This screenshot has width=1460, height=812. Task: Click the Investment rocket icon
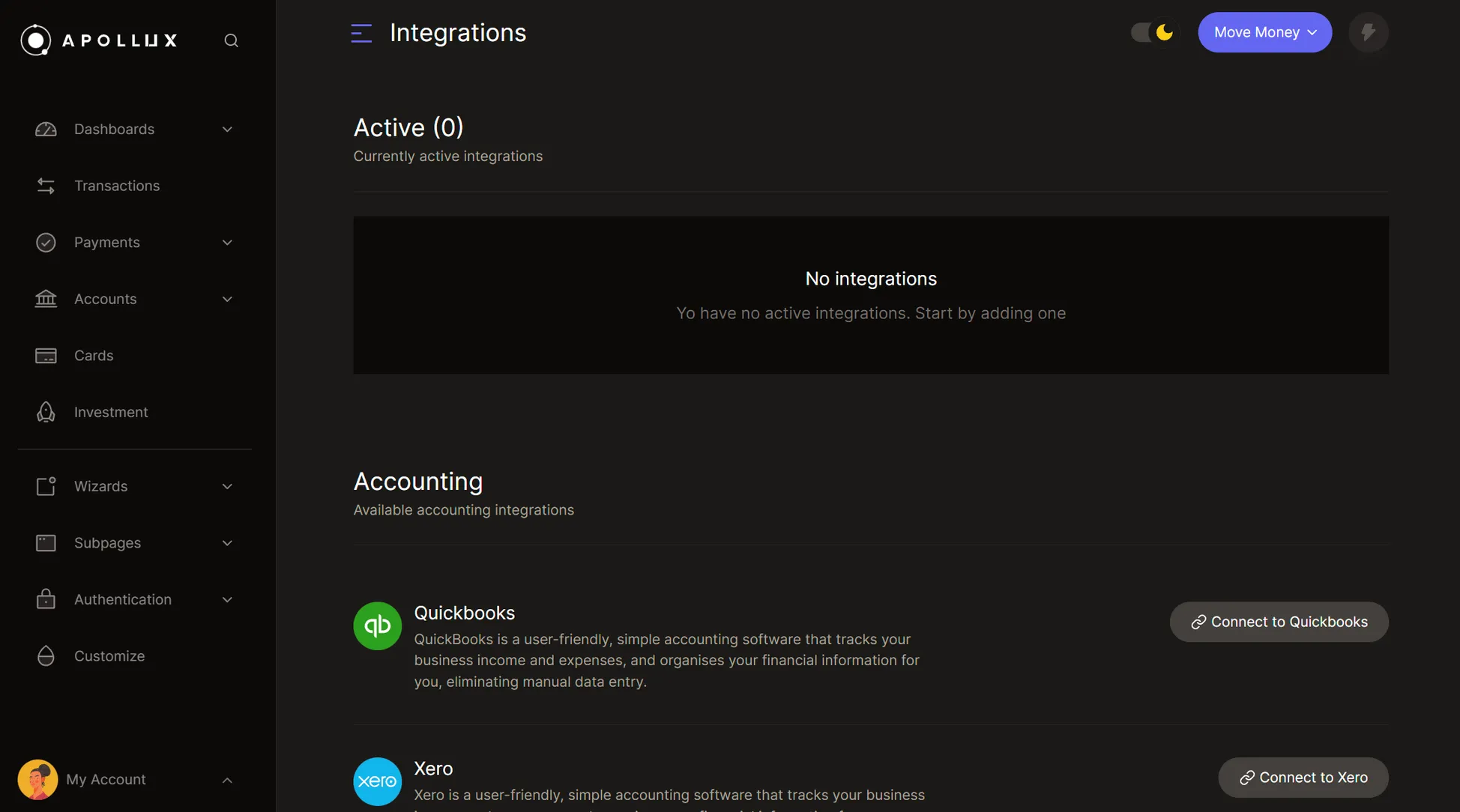tap(46, 412)
